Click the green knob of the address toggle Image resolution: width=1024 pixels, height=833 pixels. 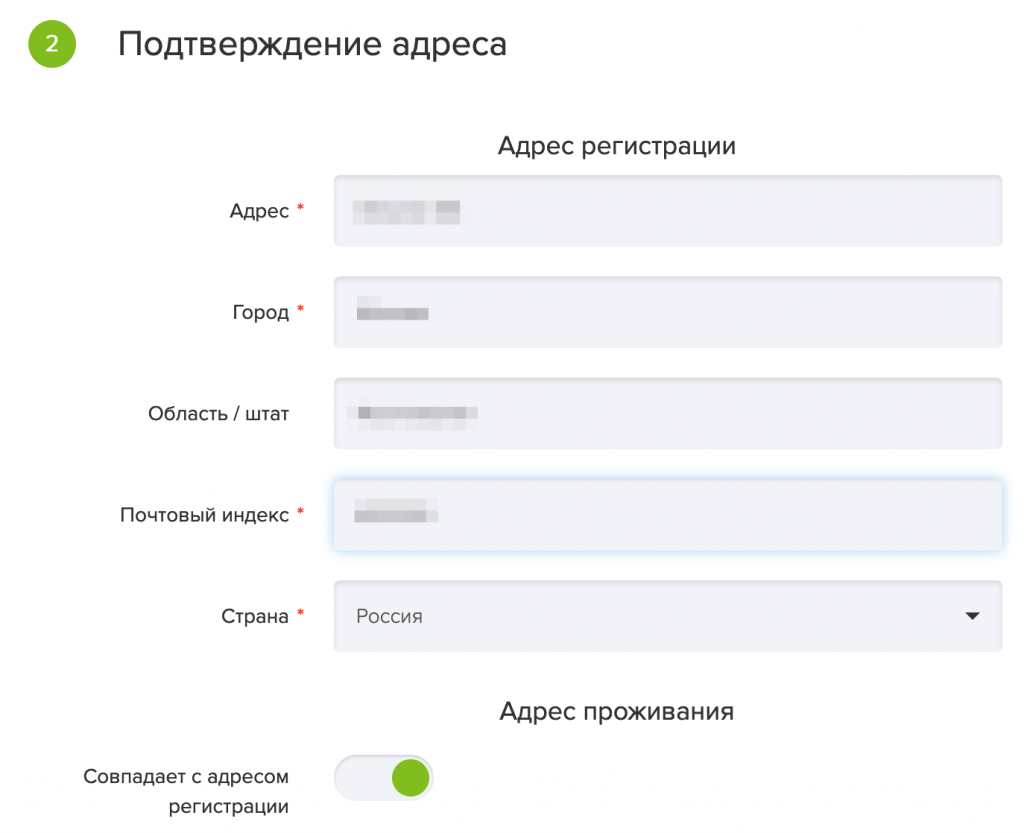410,778
